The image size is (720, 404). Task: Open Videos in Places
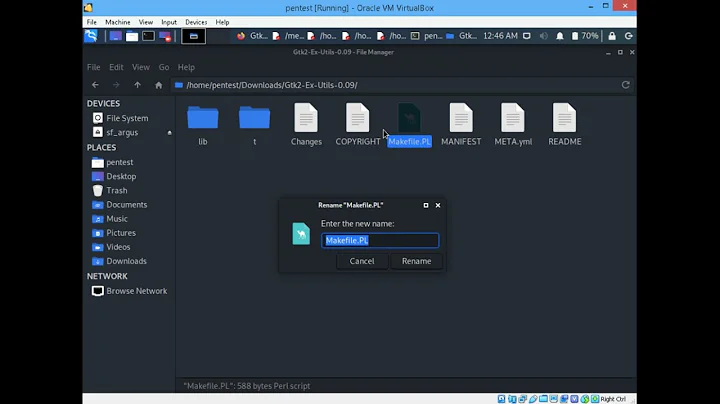pos(111,247)
